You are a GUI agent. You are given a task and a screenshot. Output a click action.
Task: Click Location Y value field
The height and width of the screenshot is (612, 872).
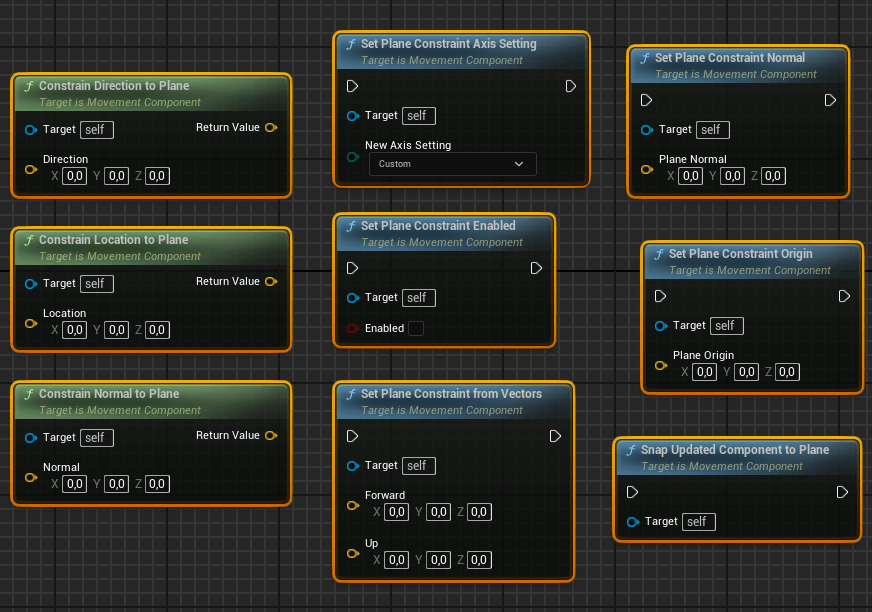click(x=116, y=330)
